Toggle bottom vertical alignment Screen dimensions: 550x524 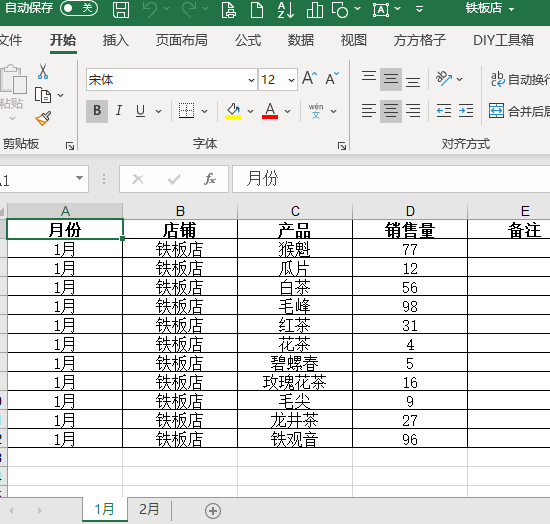pyautogui.click(x=413, y=81)
